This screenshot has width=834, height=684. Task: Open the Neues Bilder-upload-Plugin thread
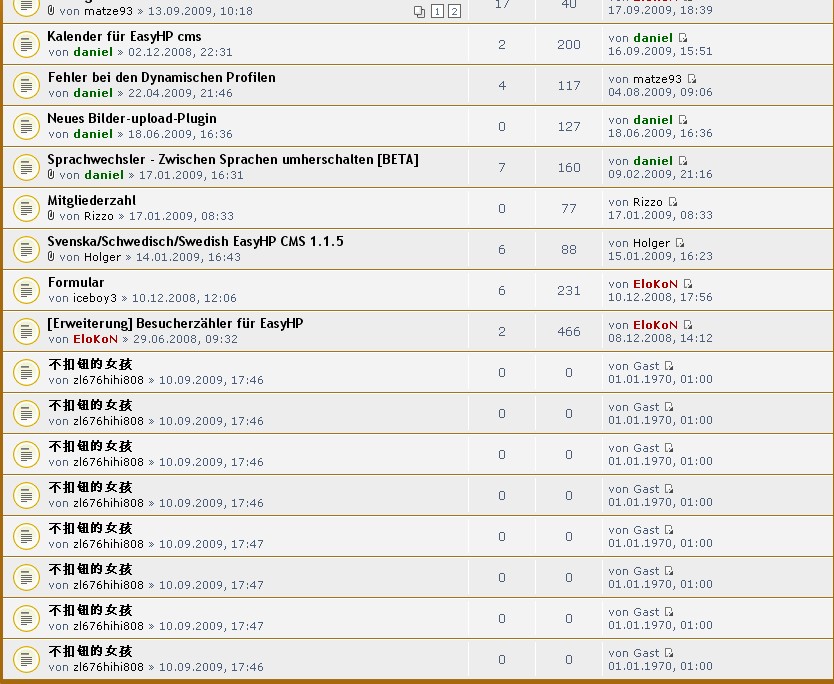click(131, 118)
